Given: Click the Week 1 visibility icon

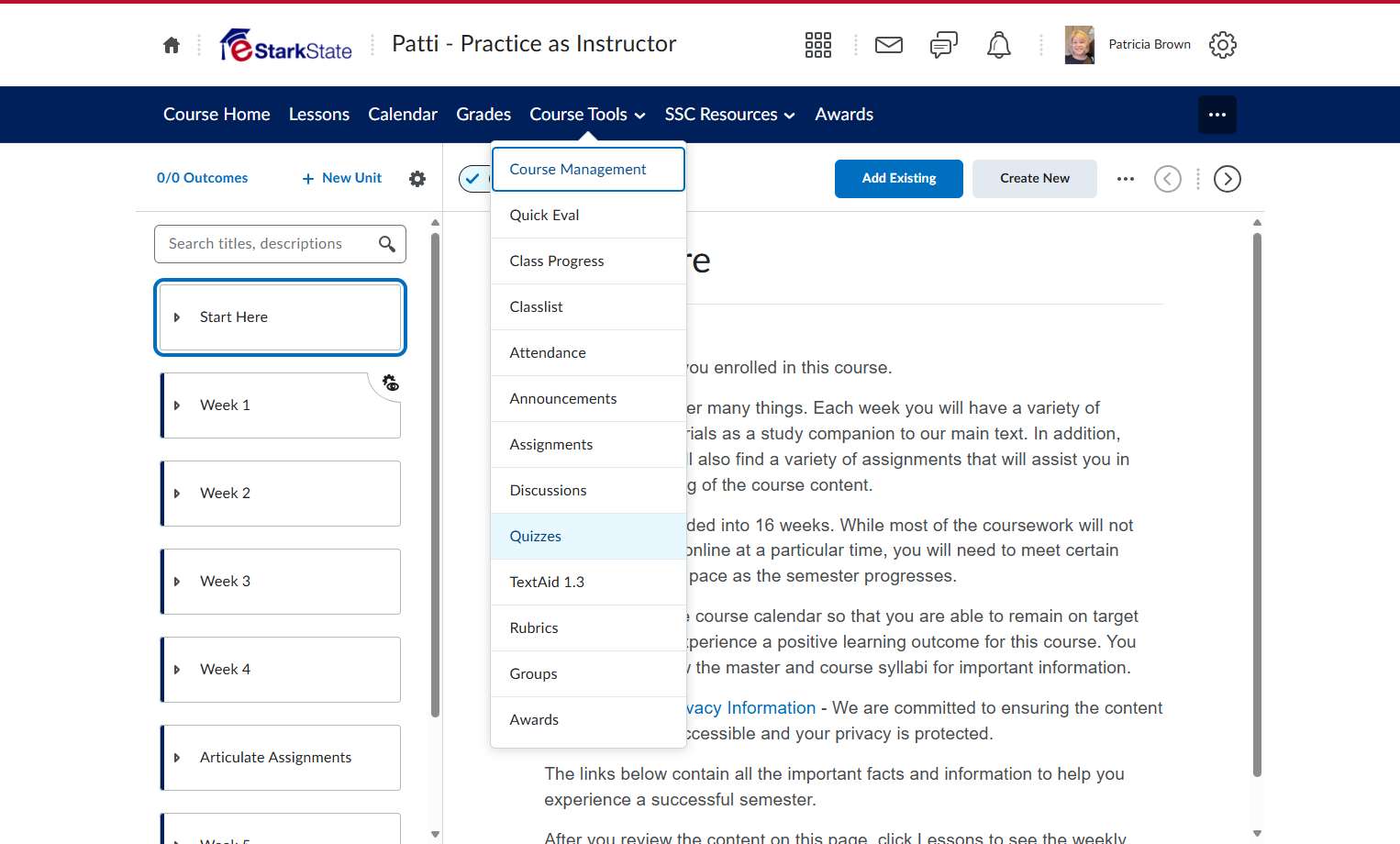Looking at the screenshot, I should (x=391, y=383).
